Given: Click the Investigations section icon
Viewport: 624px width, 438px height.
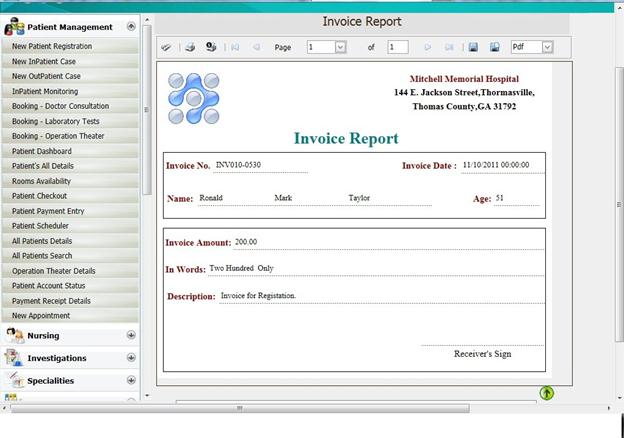Looking at the screenshot, I should 14,358.
